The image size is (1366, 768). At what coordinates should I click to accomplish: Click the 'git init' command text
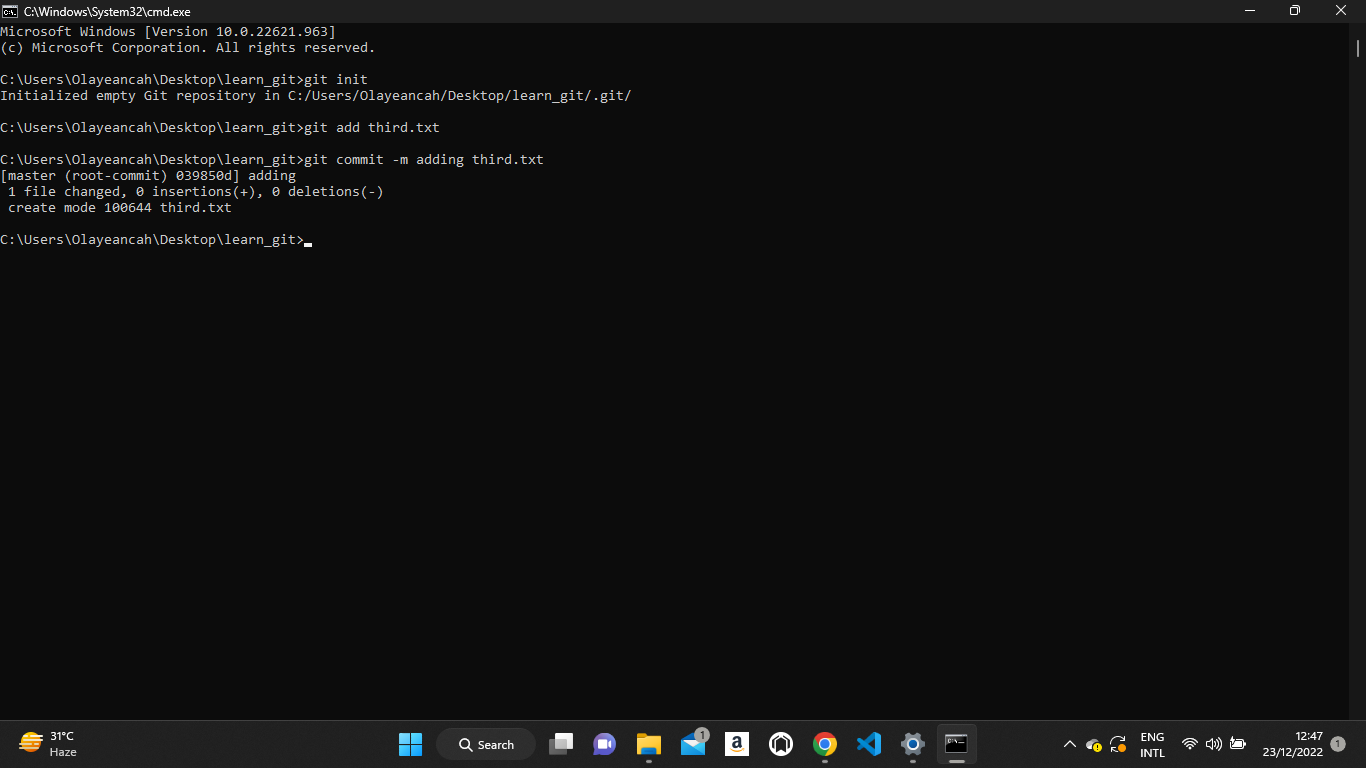pos(336,79)
